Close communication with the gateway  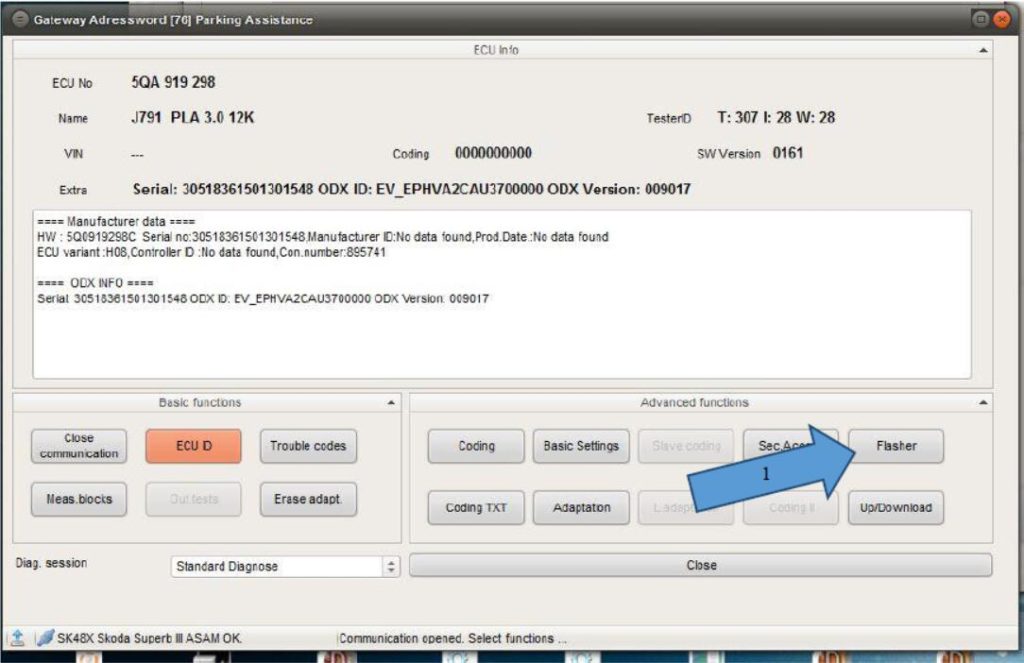(x=79, y=446)
